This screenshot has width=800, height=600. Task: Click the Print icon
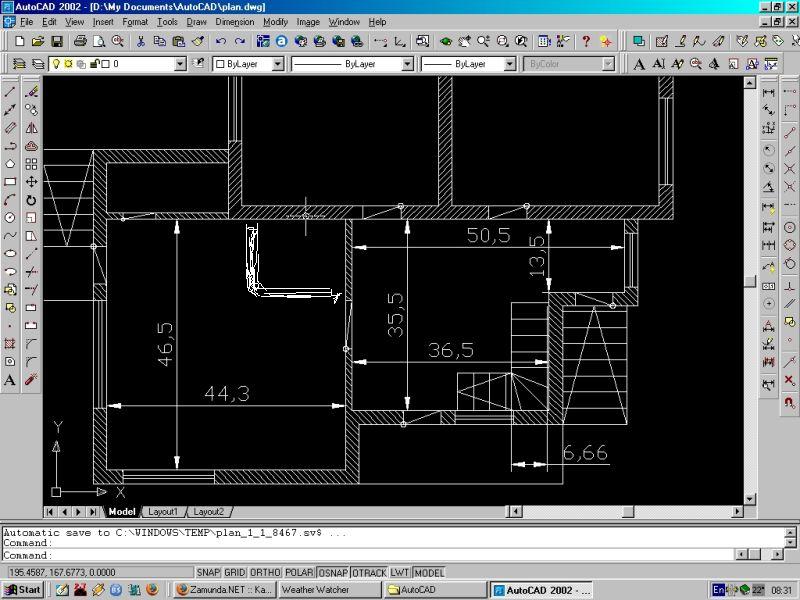80,41
